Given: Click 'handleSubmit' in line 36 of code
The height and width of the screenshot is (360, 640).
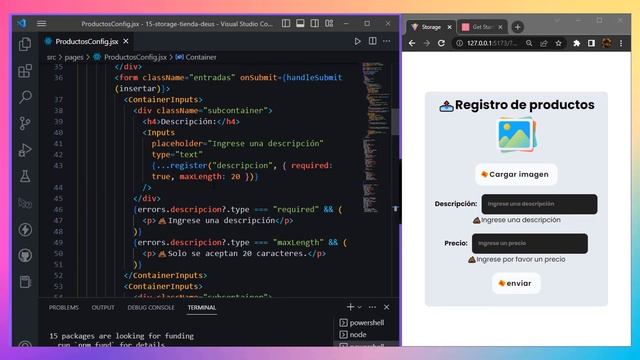Looking at the screenshot, I should (314, 78).
